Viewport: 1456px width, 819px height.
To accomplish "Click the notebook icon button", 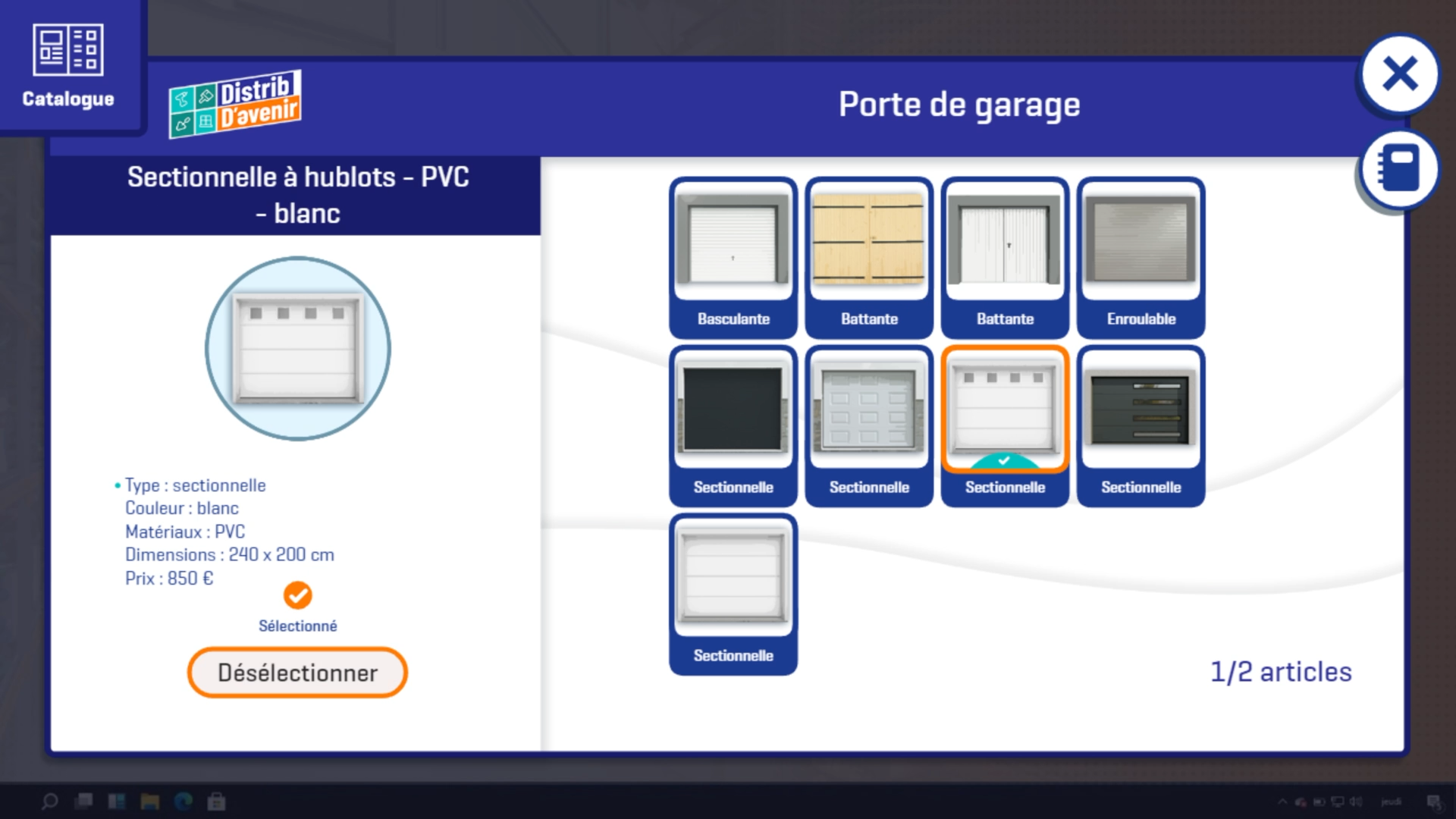I will coord(1399,168).
